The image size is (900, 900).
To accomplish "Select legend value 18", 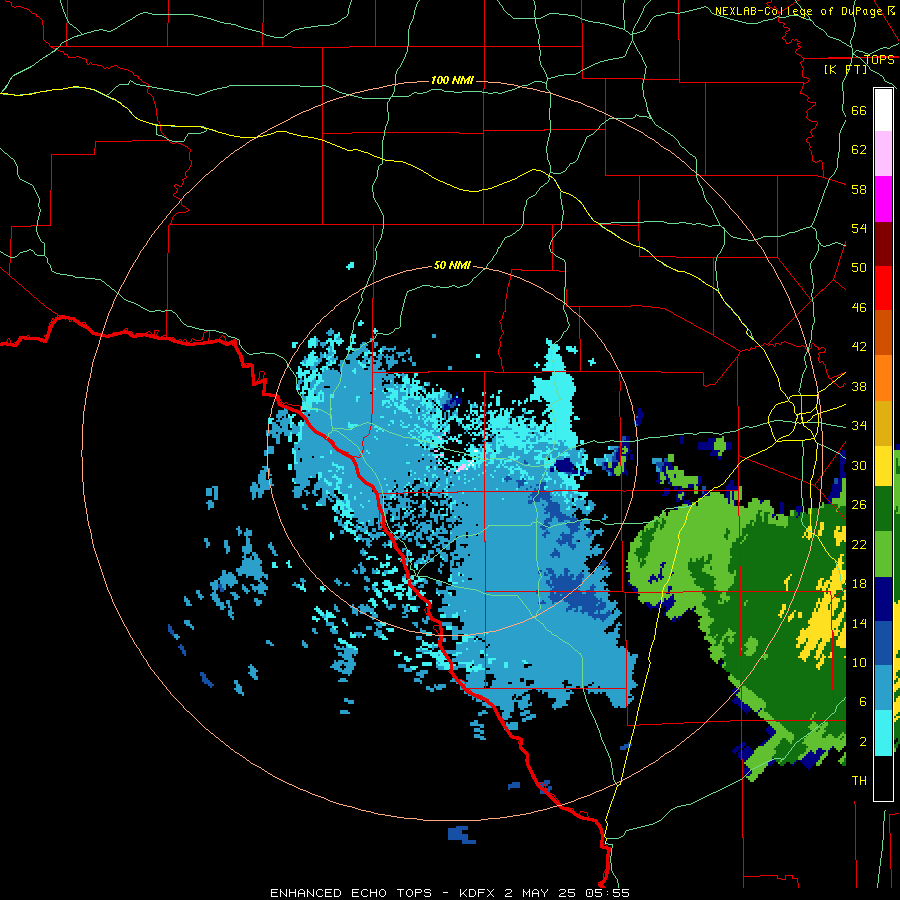I will click(859, 584).
